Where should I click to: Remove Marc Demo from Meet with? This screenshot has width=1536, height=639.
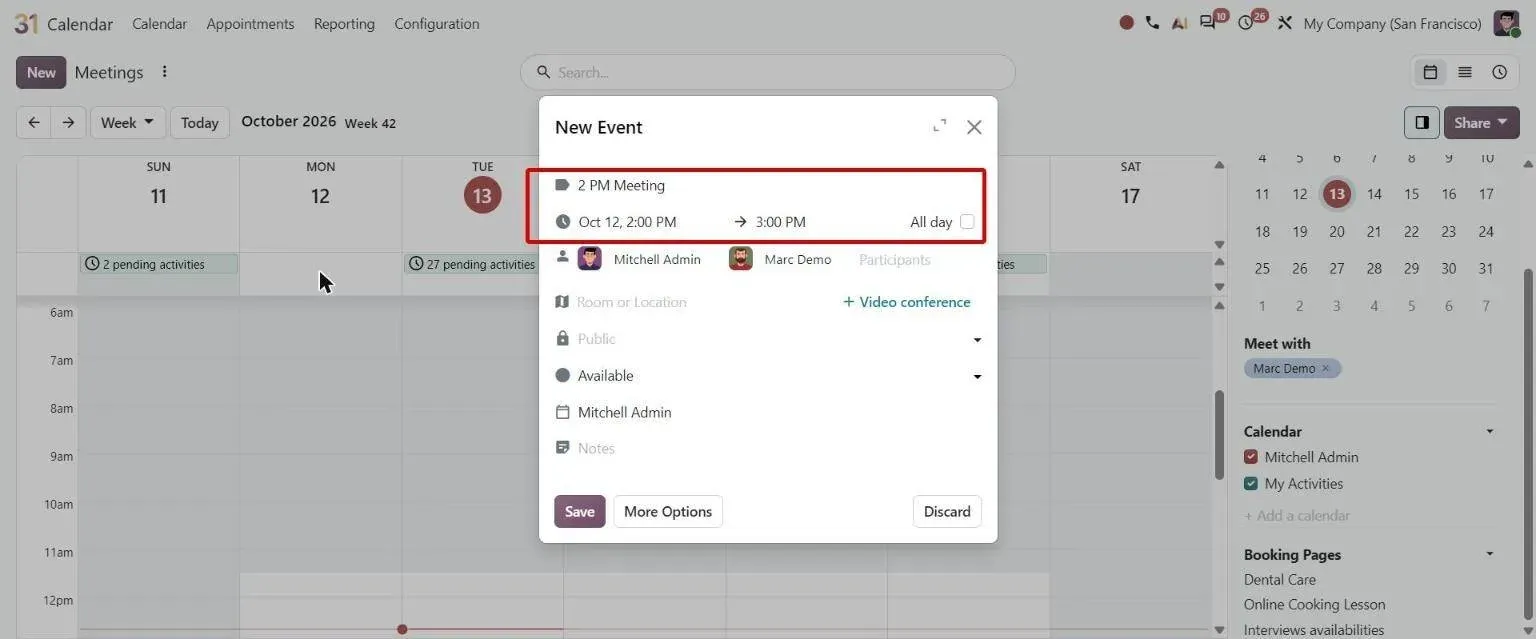pyautogui.click(x=1326, y=368)
